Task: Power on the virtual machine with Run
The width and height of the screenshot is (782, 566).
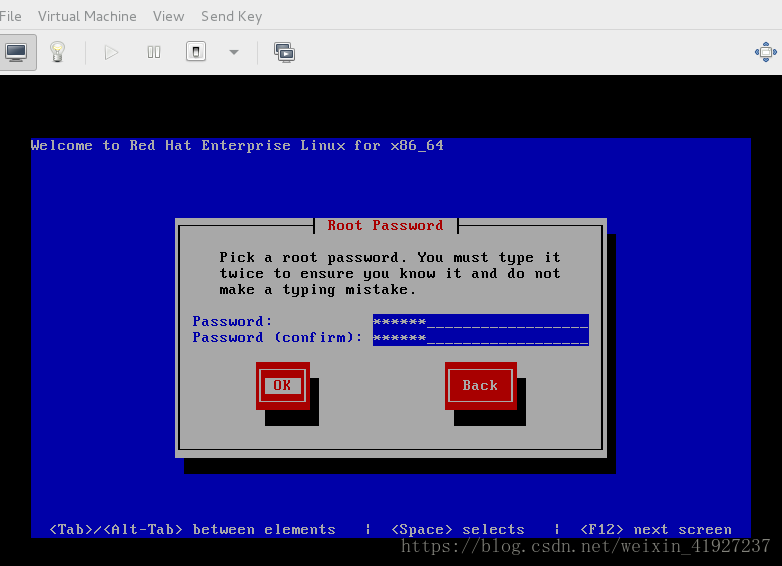Action: [111, 52]
